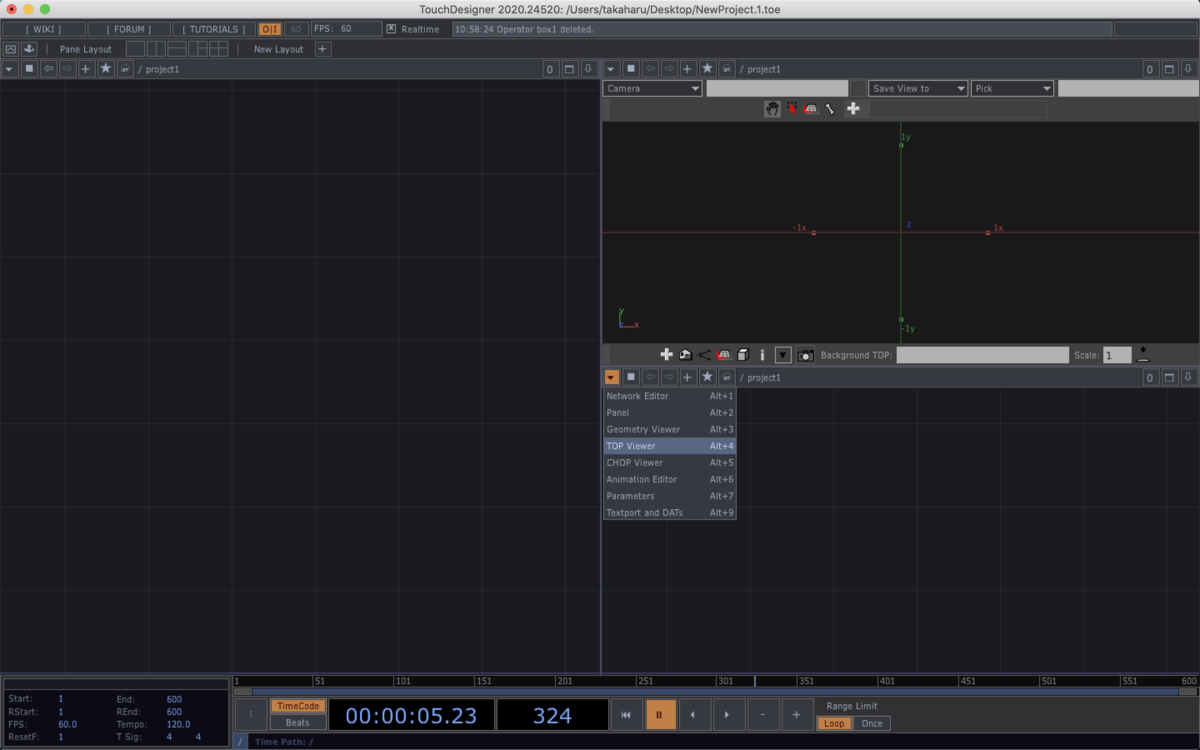Choose Panel from pane menu

click(670, 412)
